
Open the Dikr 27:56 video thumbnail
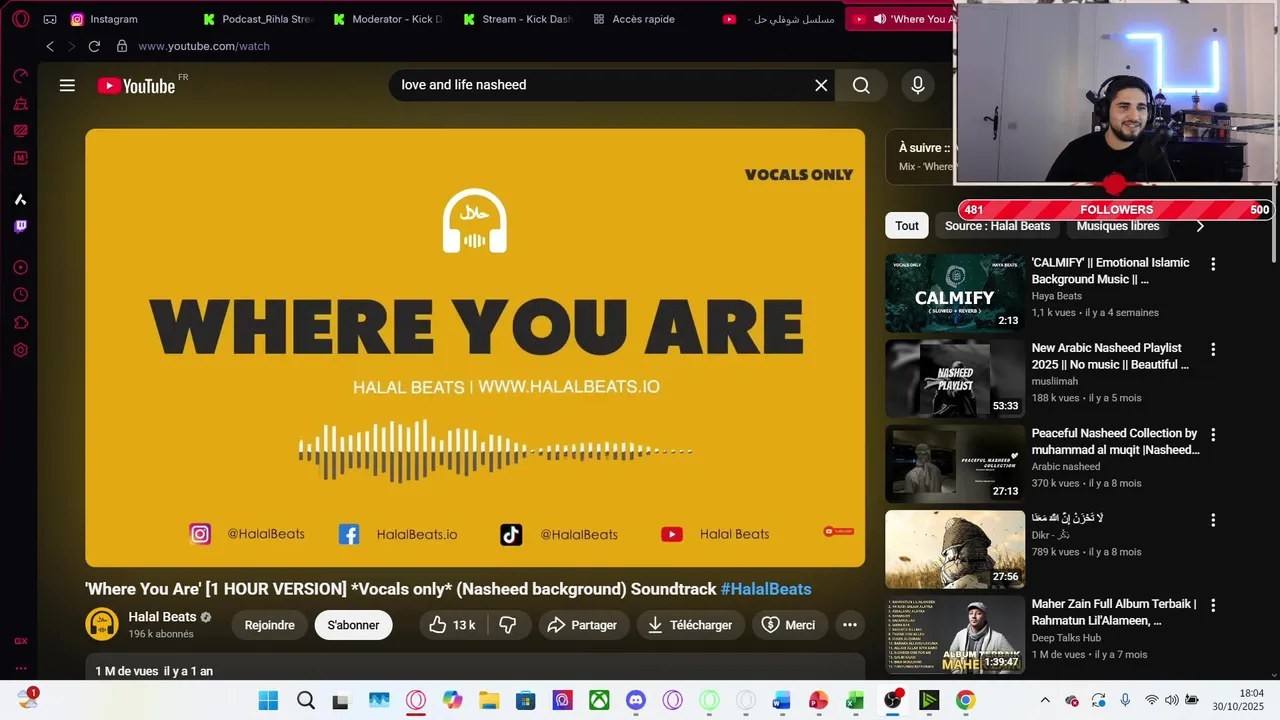(x=955, y=549)
